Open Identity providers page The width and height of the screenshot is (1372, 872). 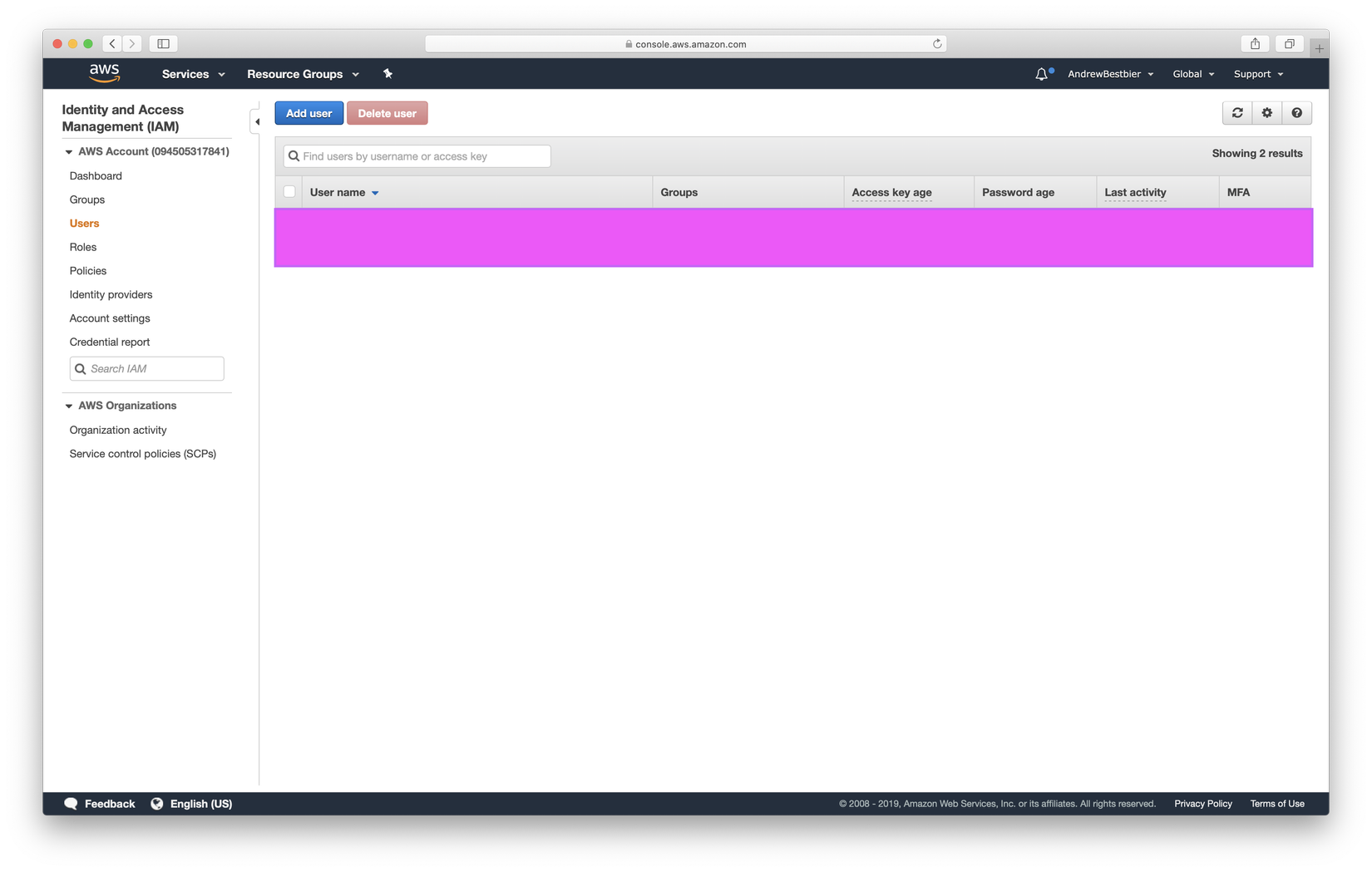(x=111, y=295)
